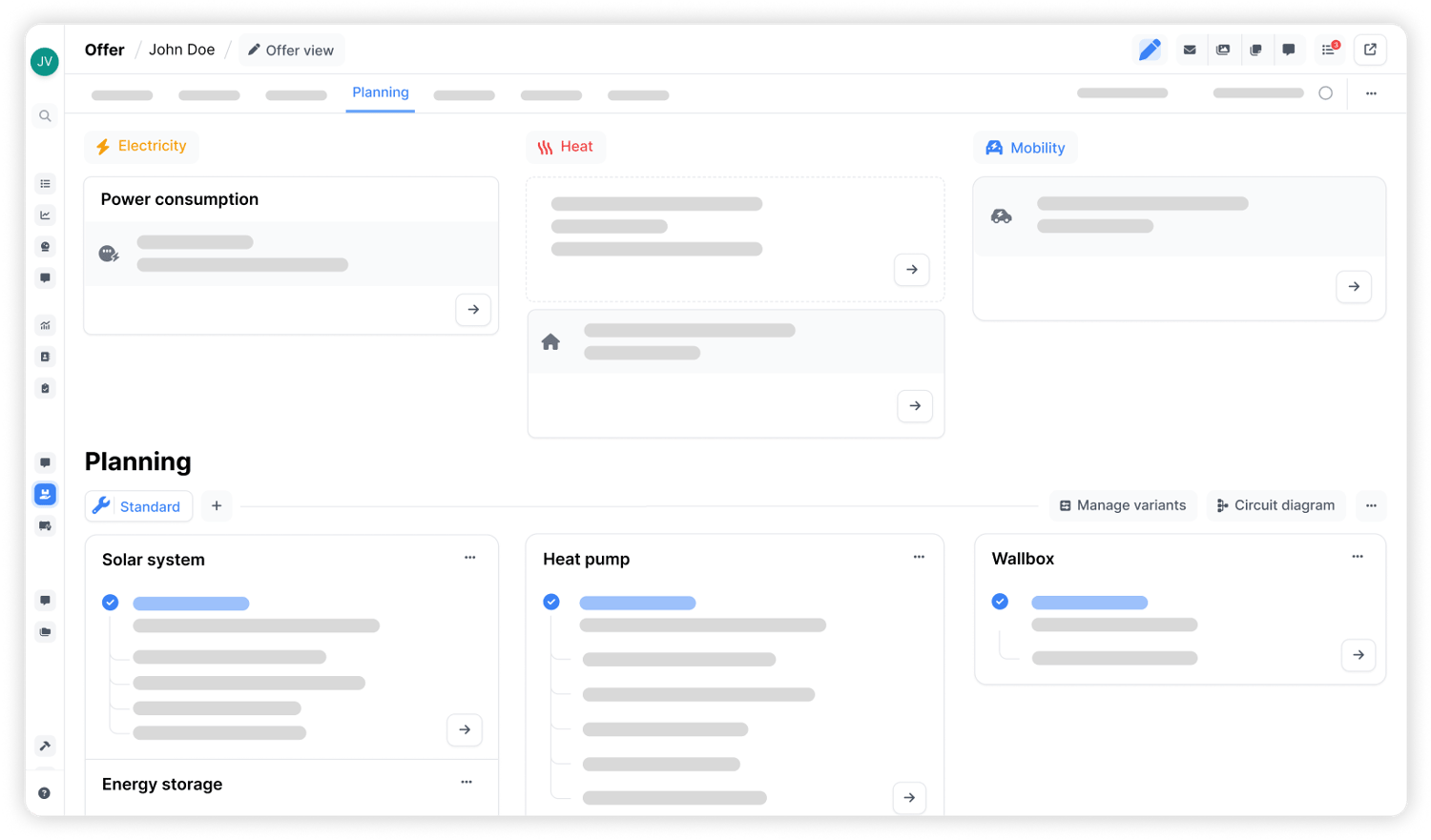Open Heat pump details with its arrow
The height and width of the screenshot is (840, 1431).
pyautogui.click(x=909, y=798)
